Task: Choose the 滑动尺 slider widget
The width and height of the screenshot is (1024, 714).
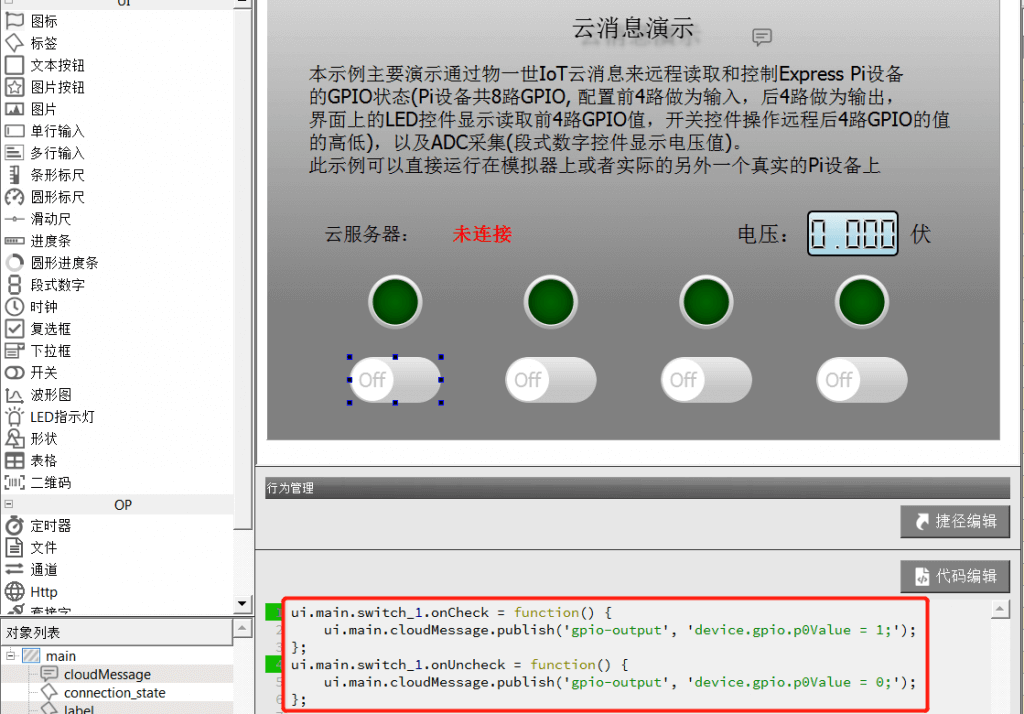Action: coord(38,219)
